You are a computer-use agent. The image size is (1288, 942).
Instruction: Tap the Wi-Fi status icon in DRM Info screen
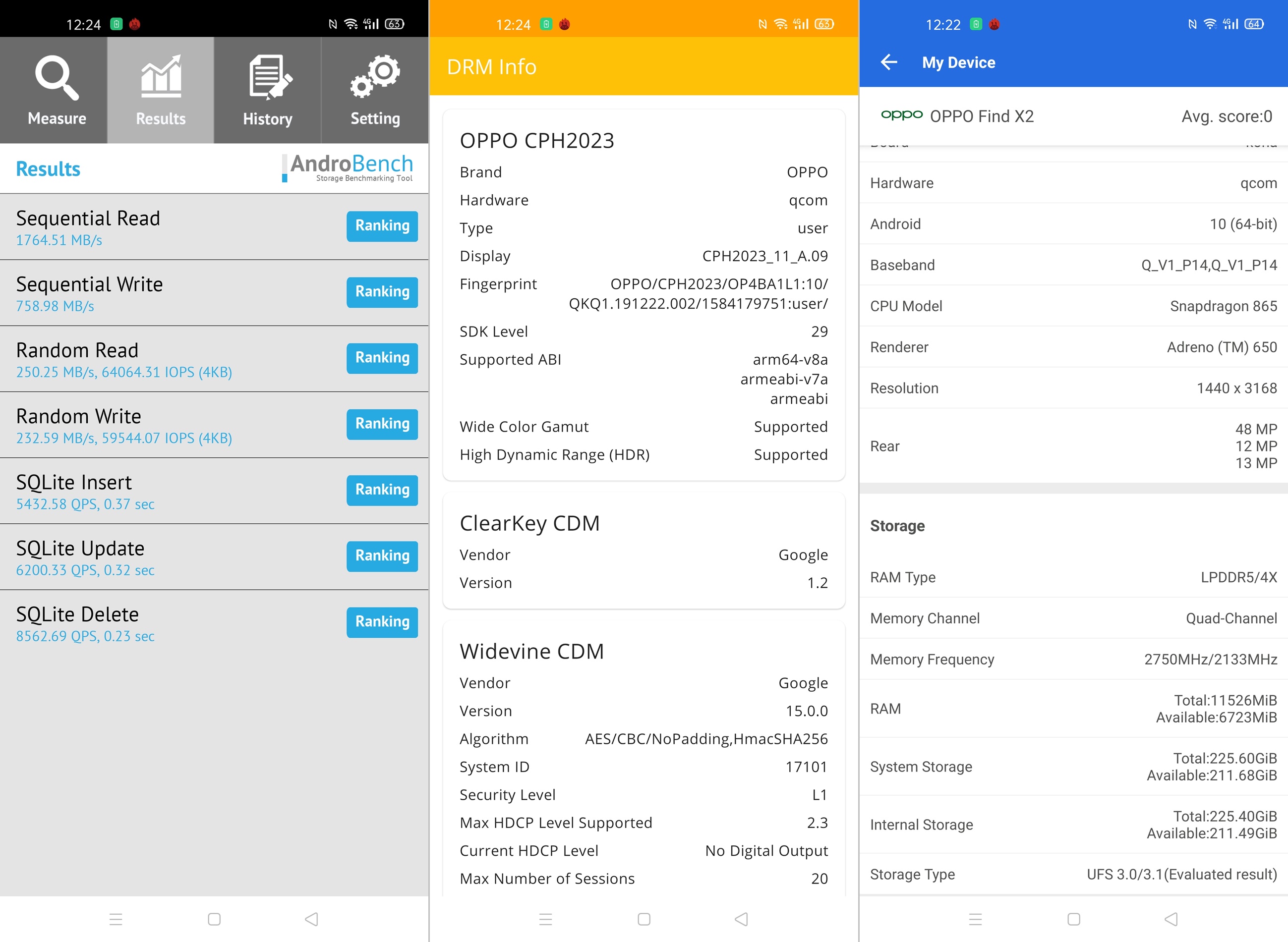coord(780,24)
